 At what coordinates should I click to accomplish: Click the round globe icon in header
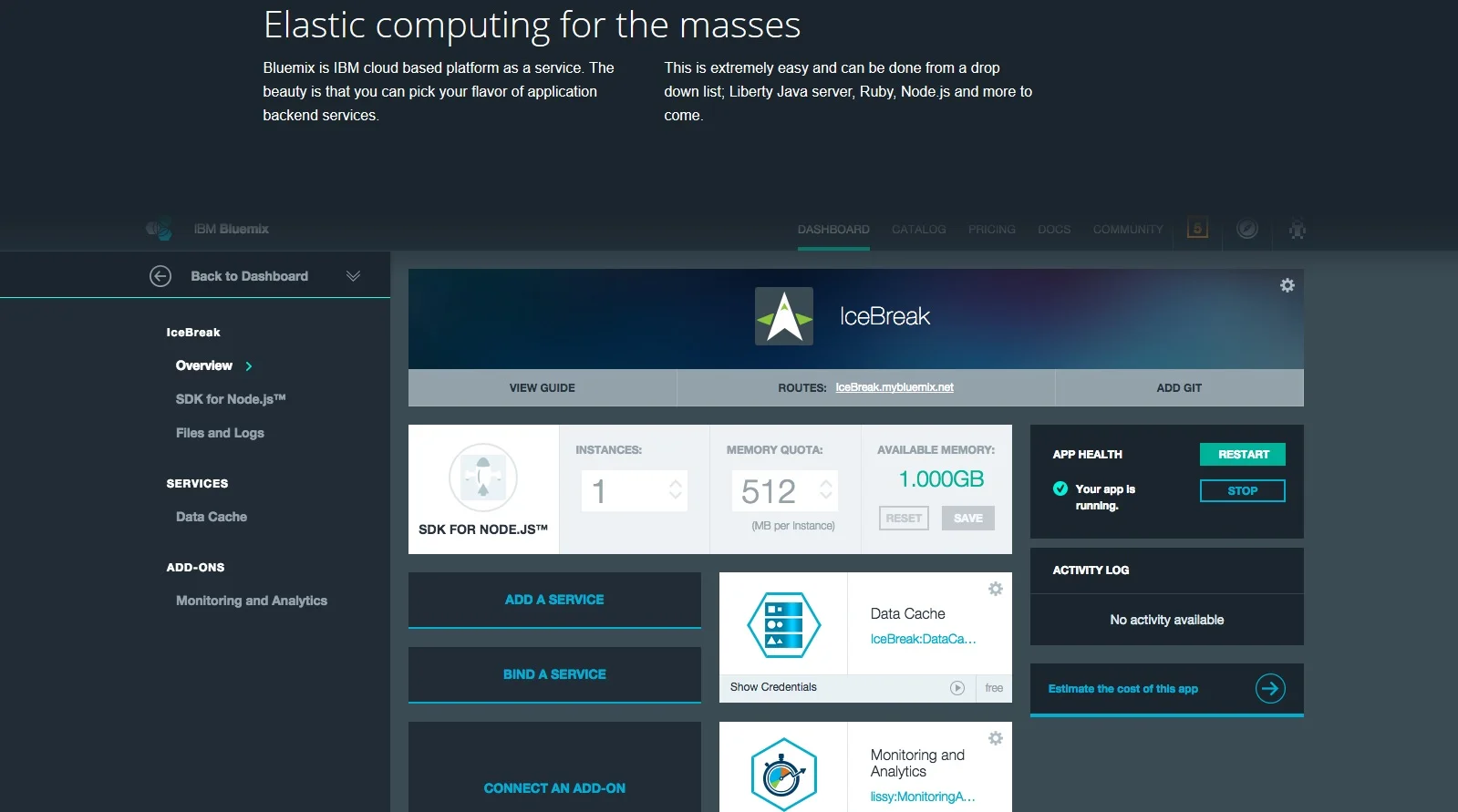pos(1247,229)
